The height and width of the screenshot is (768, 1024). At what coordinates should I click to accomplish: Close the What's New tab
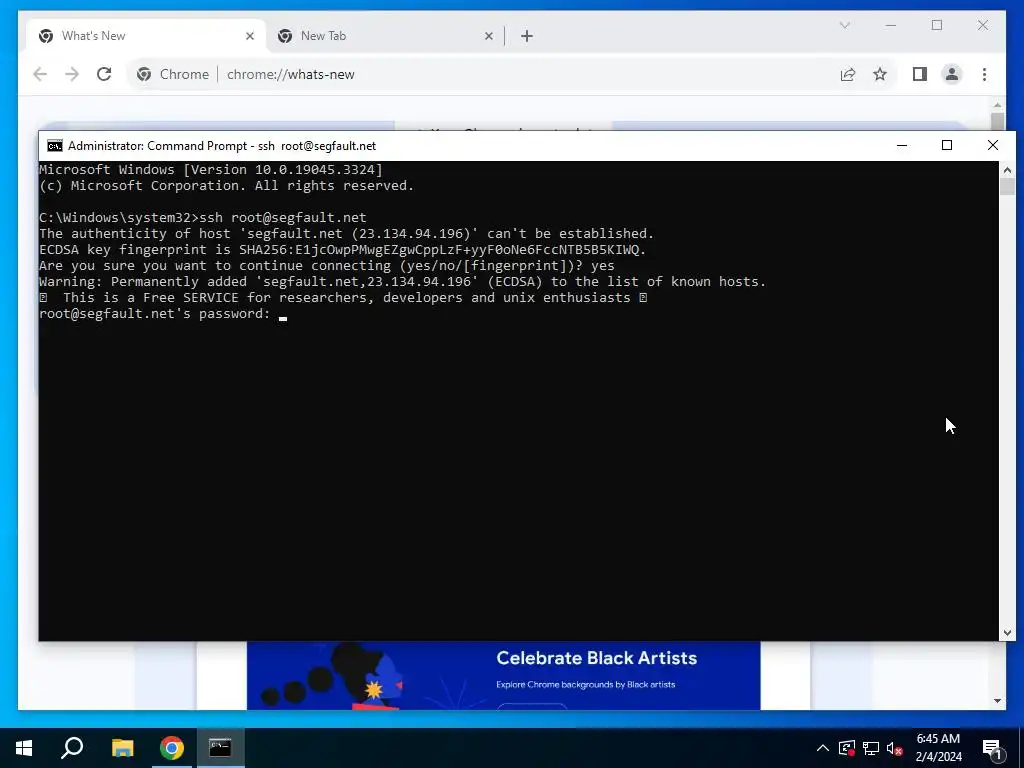point(249,36)
